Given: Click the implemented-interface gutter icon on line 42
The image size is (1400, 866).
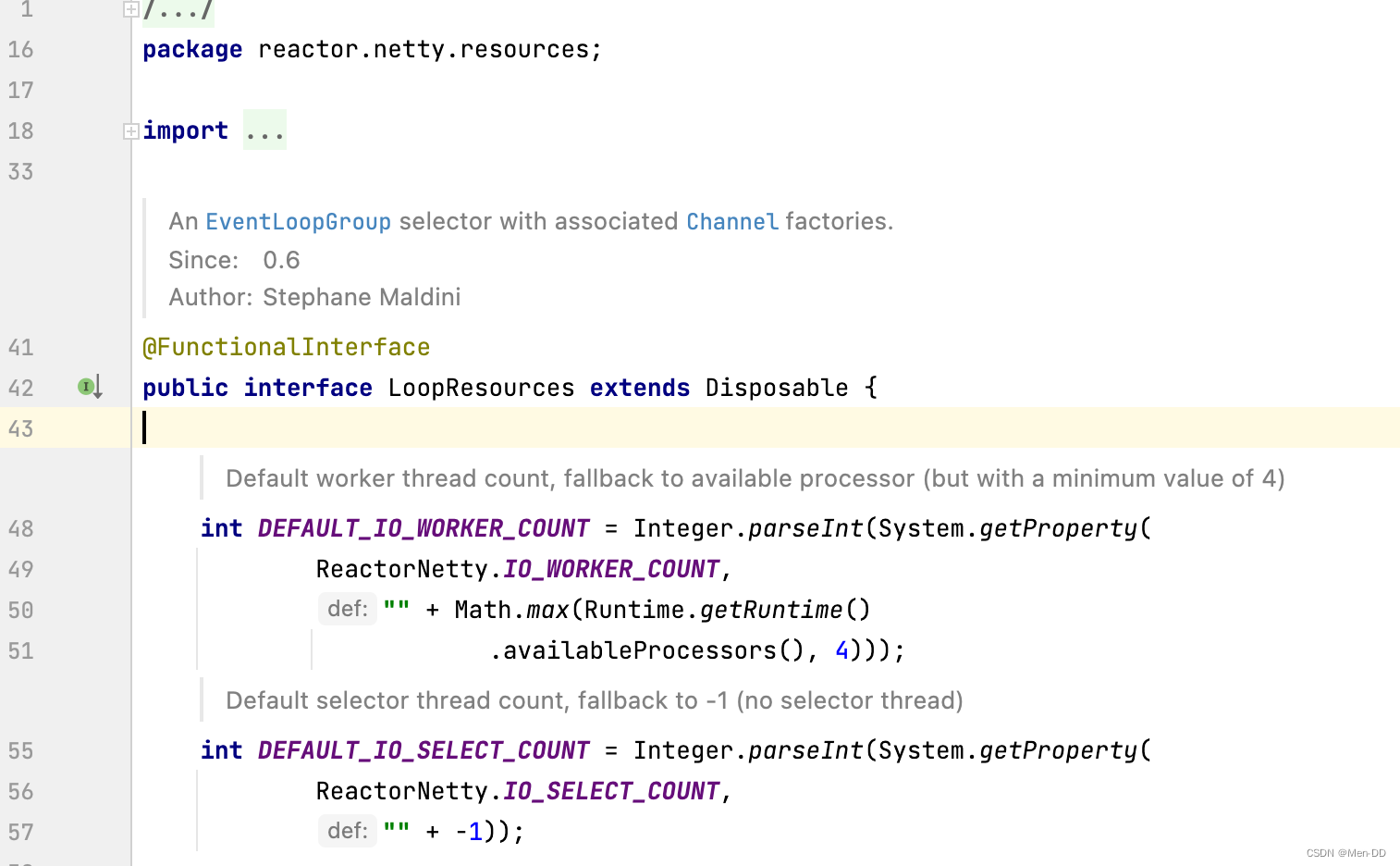Looking at the screenshot, I should pyautogui.click(x=90, y=387).
